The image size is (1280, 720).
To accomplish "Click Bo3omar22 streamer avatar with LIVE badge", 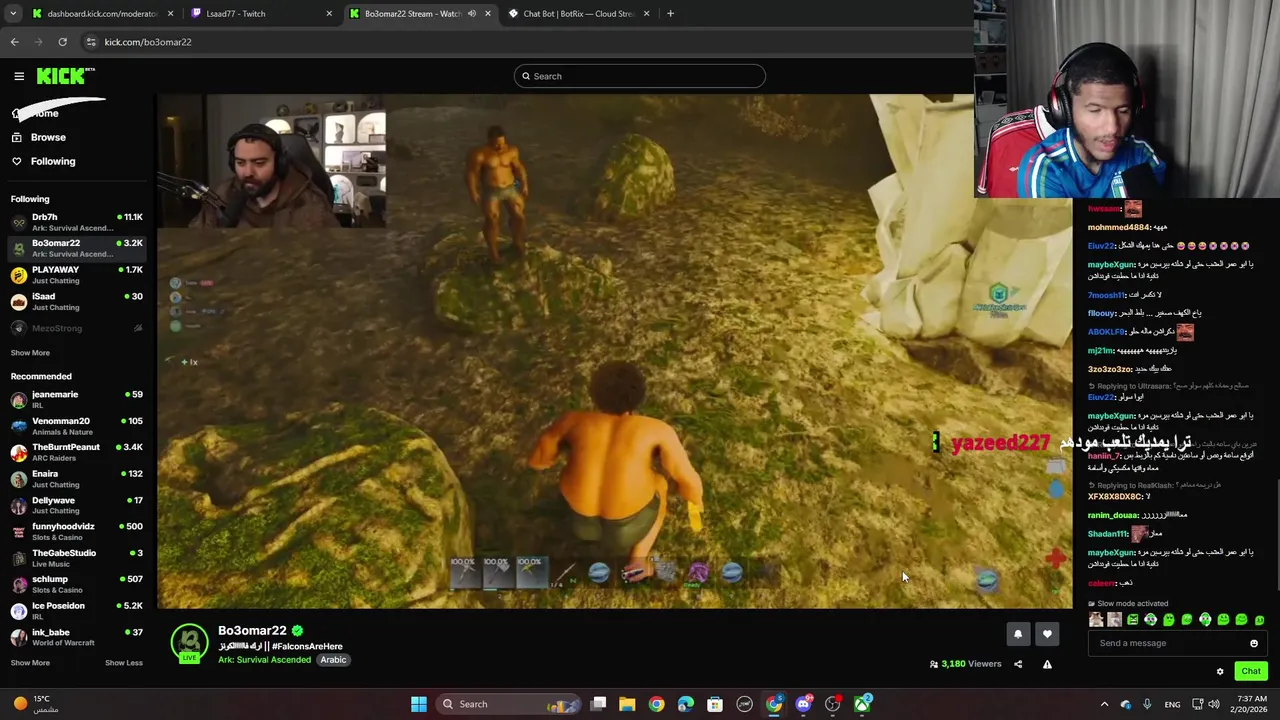I will pos(189,644).
